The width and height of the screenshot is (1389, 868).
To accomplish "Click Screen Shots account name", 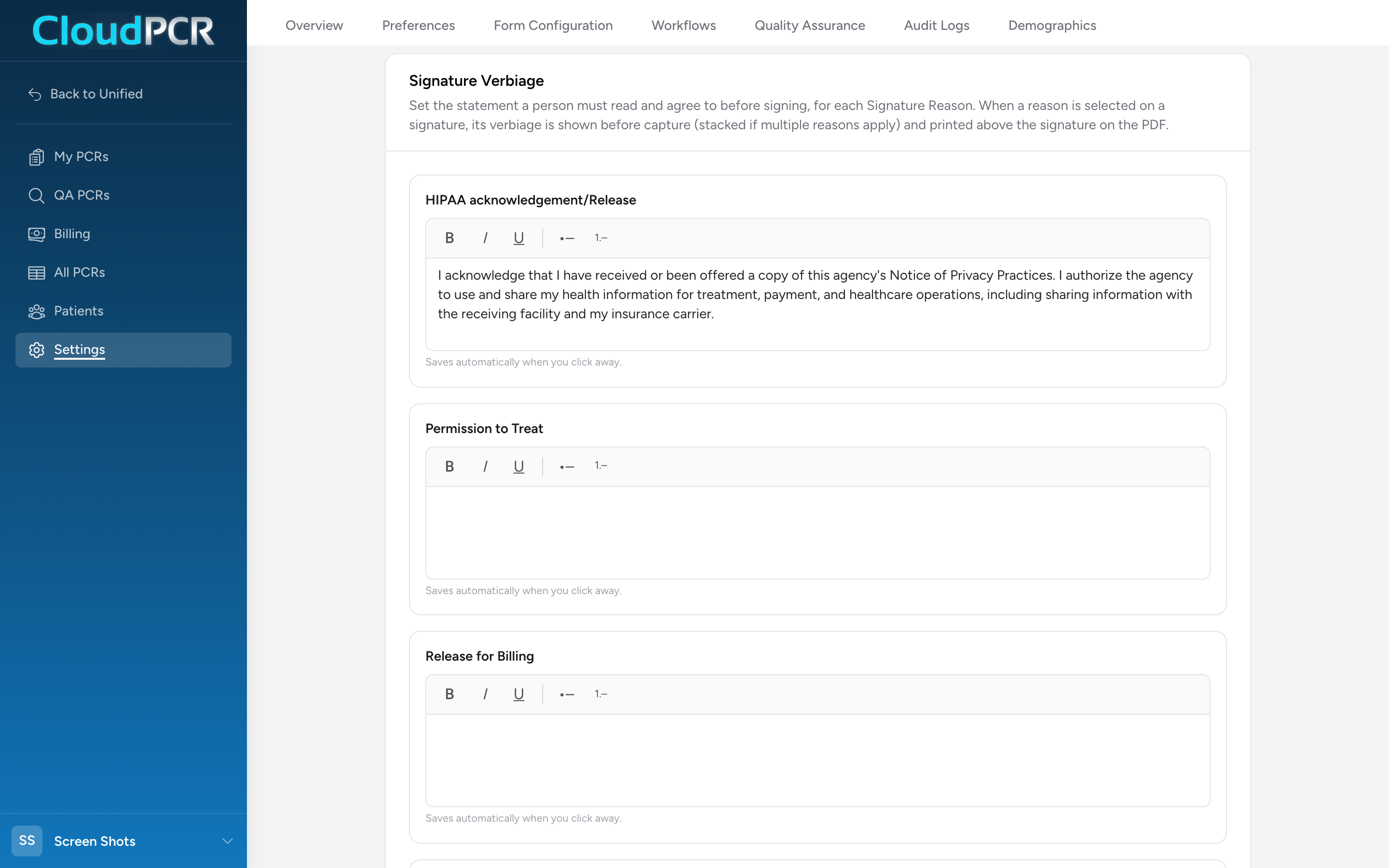I will pyautogui.click(x=95, y=841).
